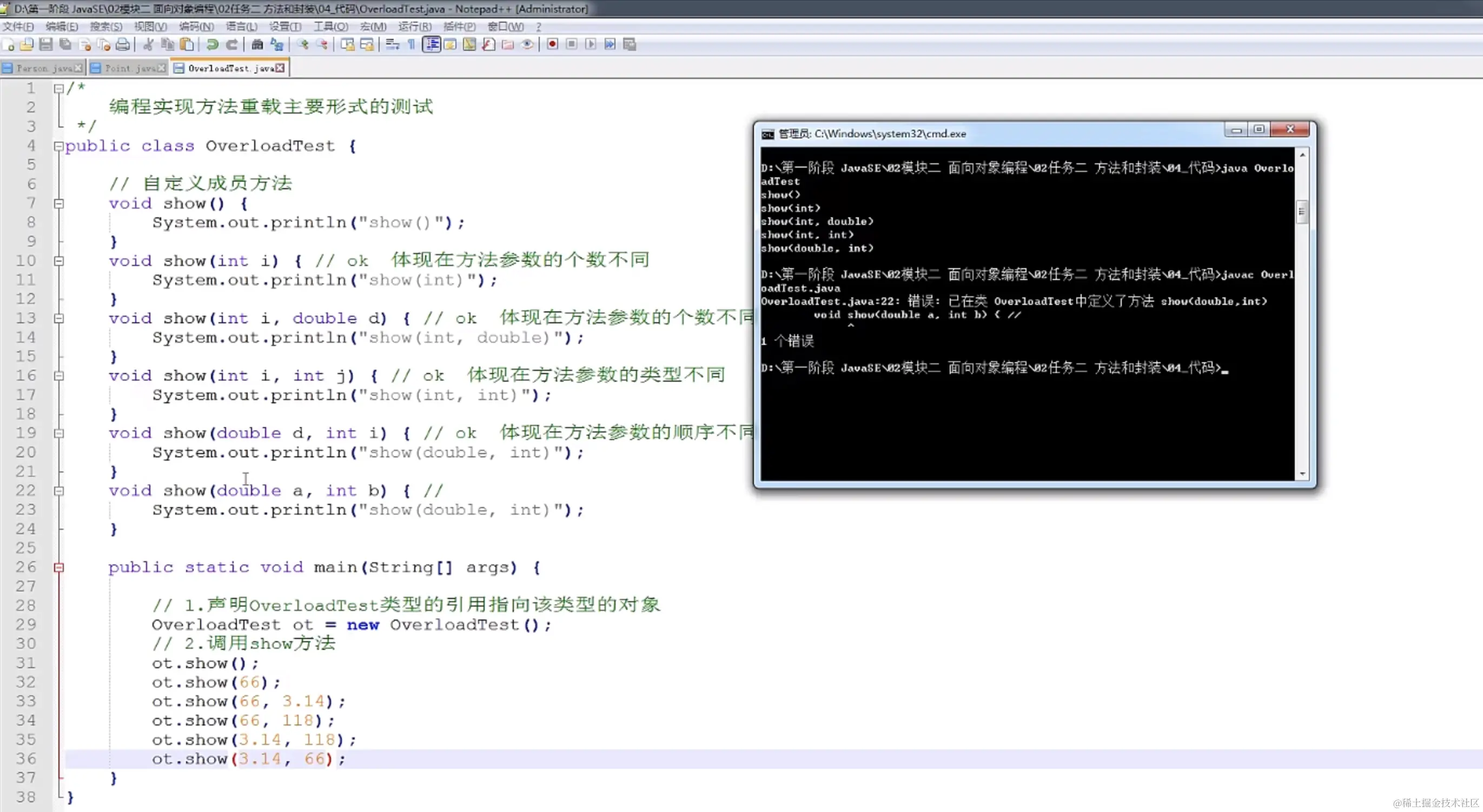This screenshot has height=812, width=1483.
Task: Toggle word wrap
Action: [x=393, y=44]
